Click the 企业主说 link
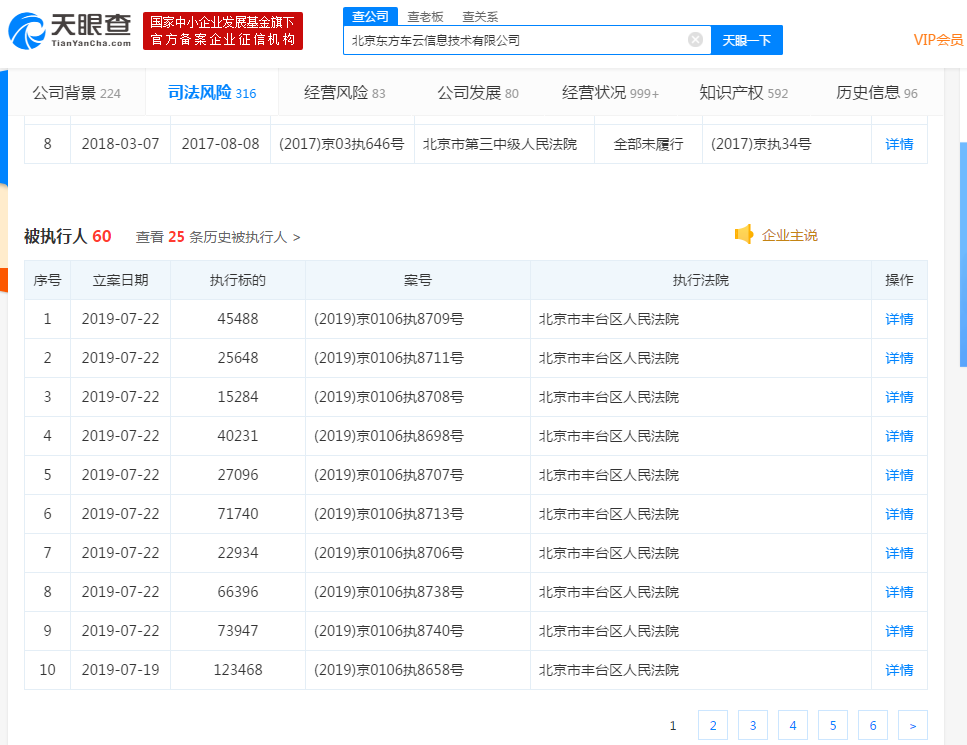Viewport: 967px width, 745px height. (789, 235)
